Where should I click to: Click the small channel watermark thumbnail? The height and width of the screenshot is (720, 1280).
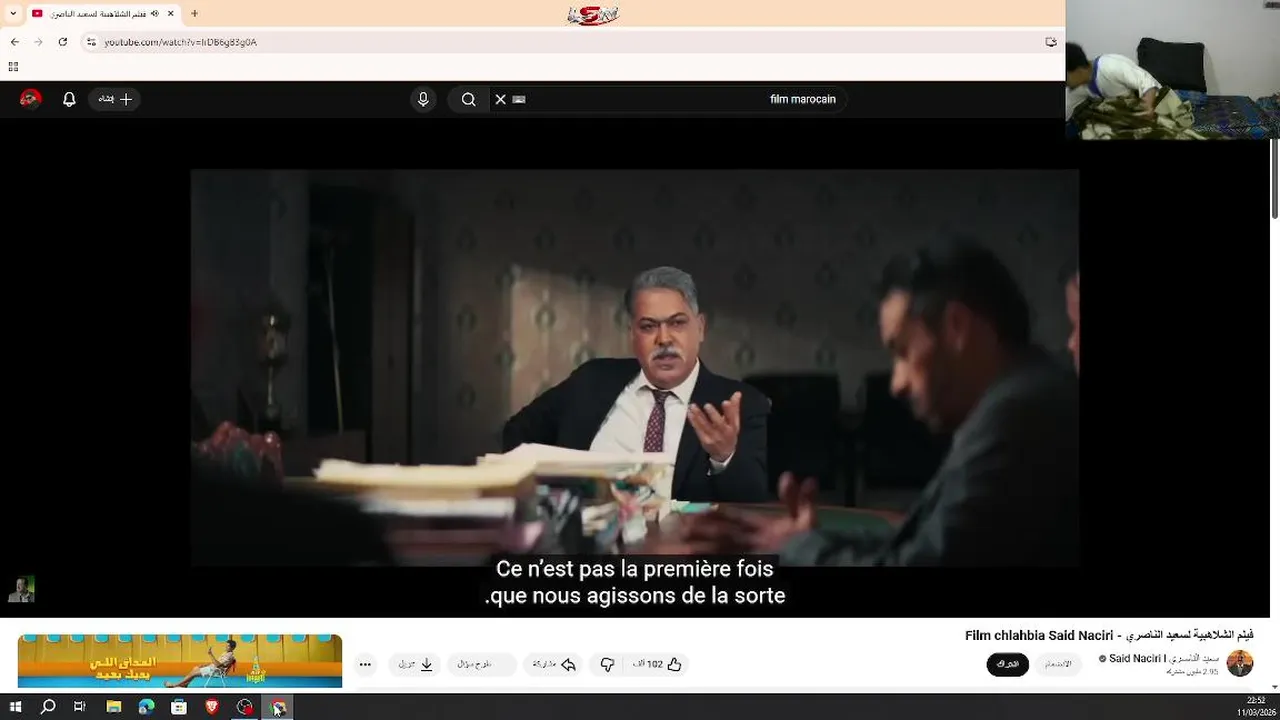(x=21, y=589)
